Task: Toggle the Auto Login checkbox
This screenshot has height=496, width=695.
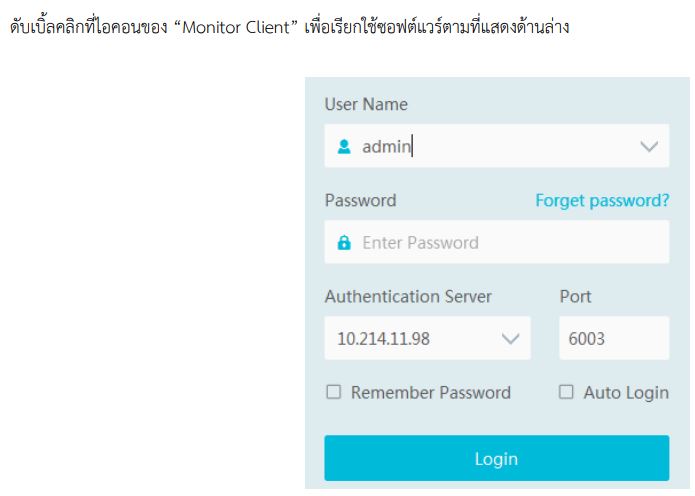Action: pos(566,393)
